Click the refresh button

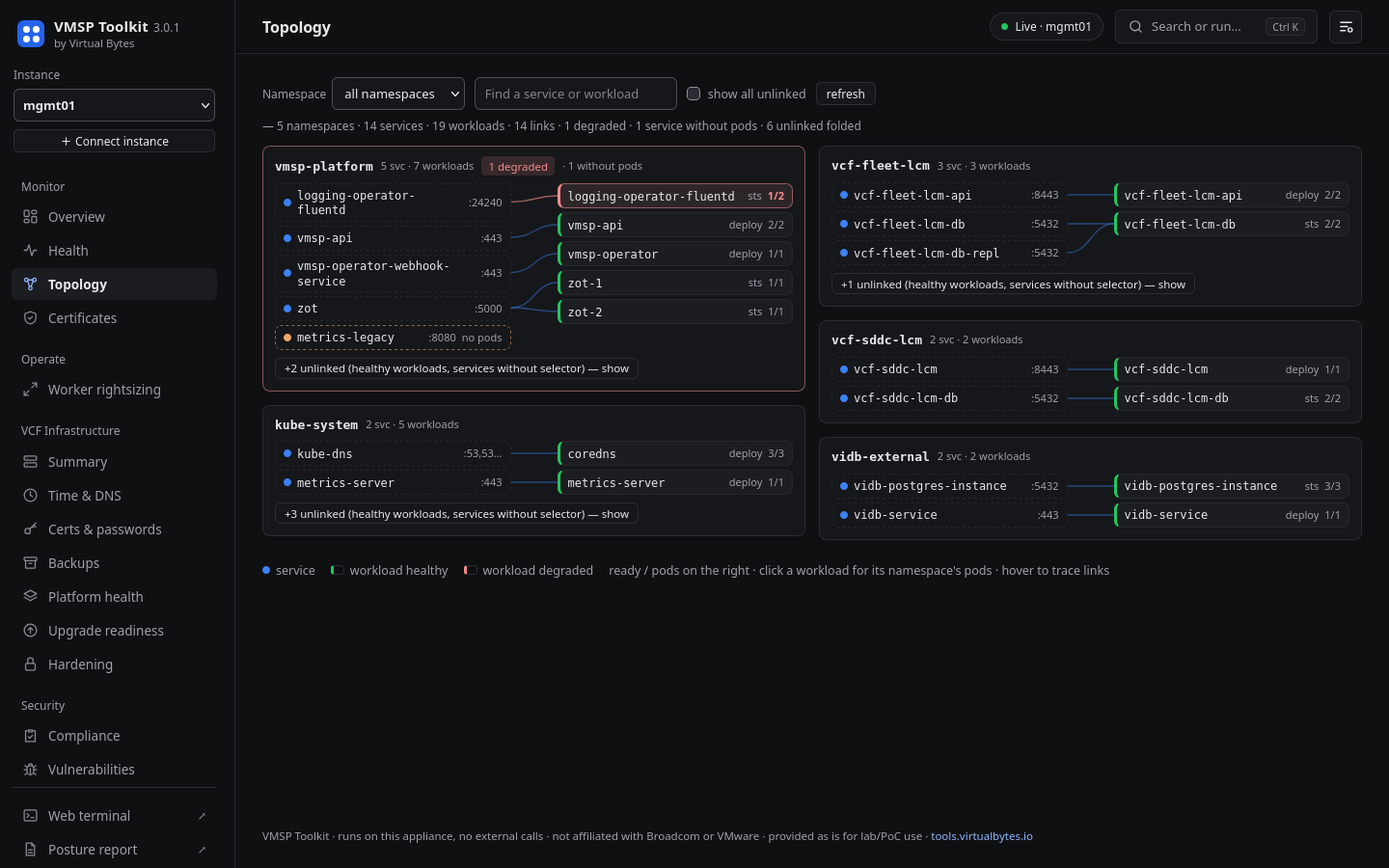click(x=845, y=94)
